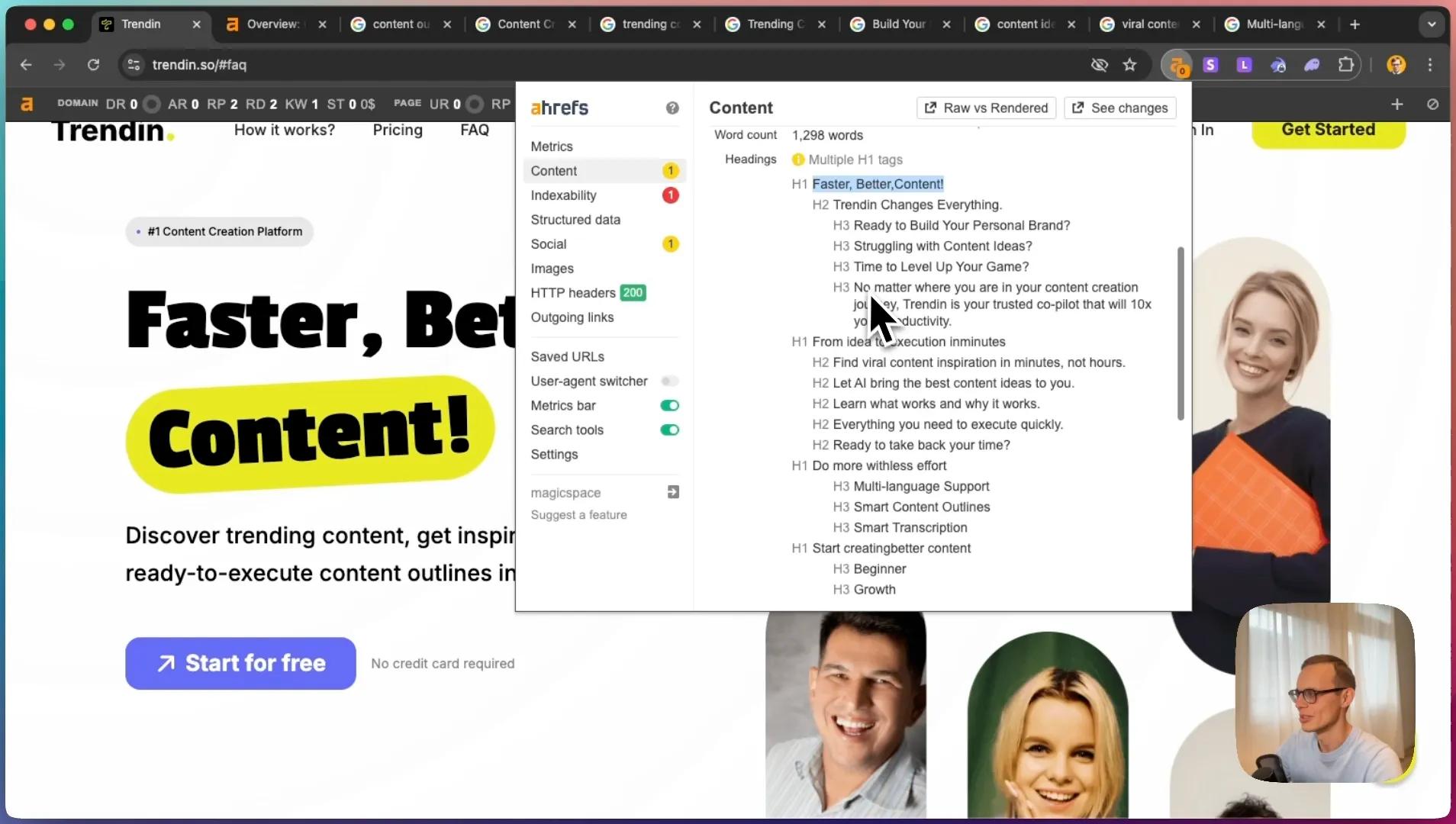The height and width of the screenshot is (824, 1456).
Task: Click the magicspace launch arrow icon
Action: [673, 492]
